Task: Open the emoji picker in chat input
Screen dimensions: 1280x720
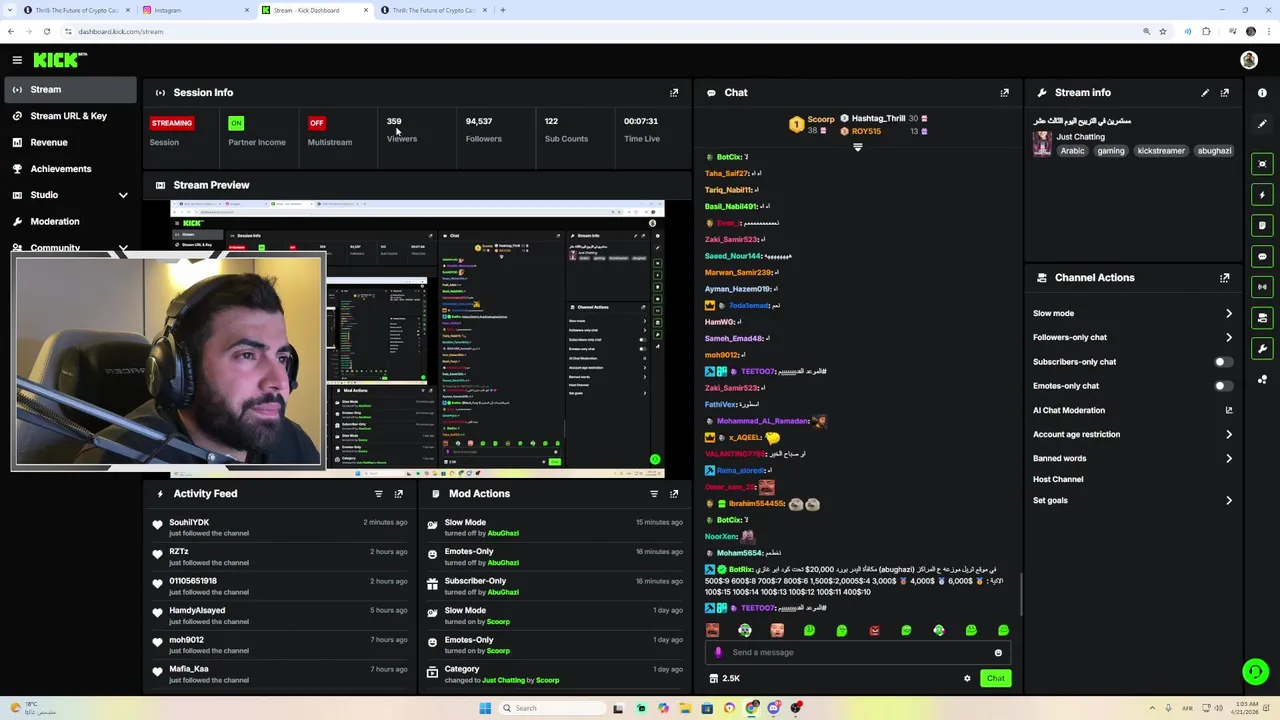Action: pyautogui.click(x=998, y=653)
